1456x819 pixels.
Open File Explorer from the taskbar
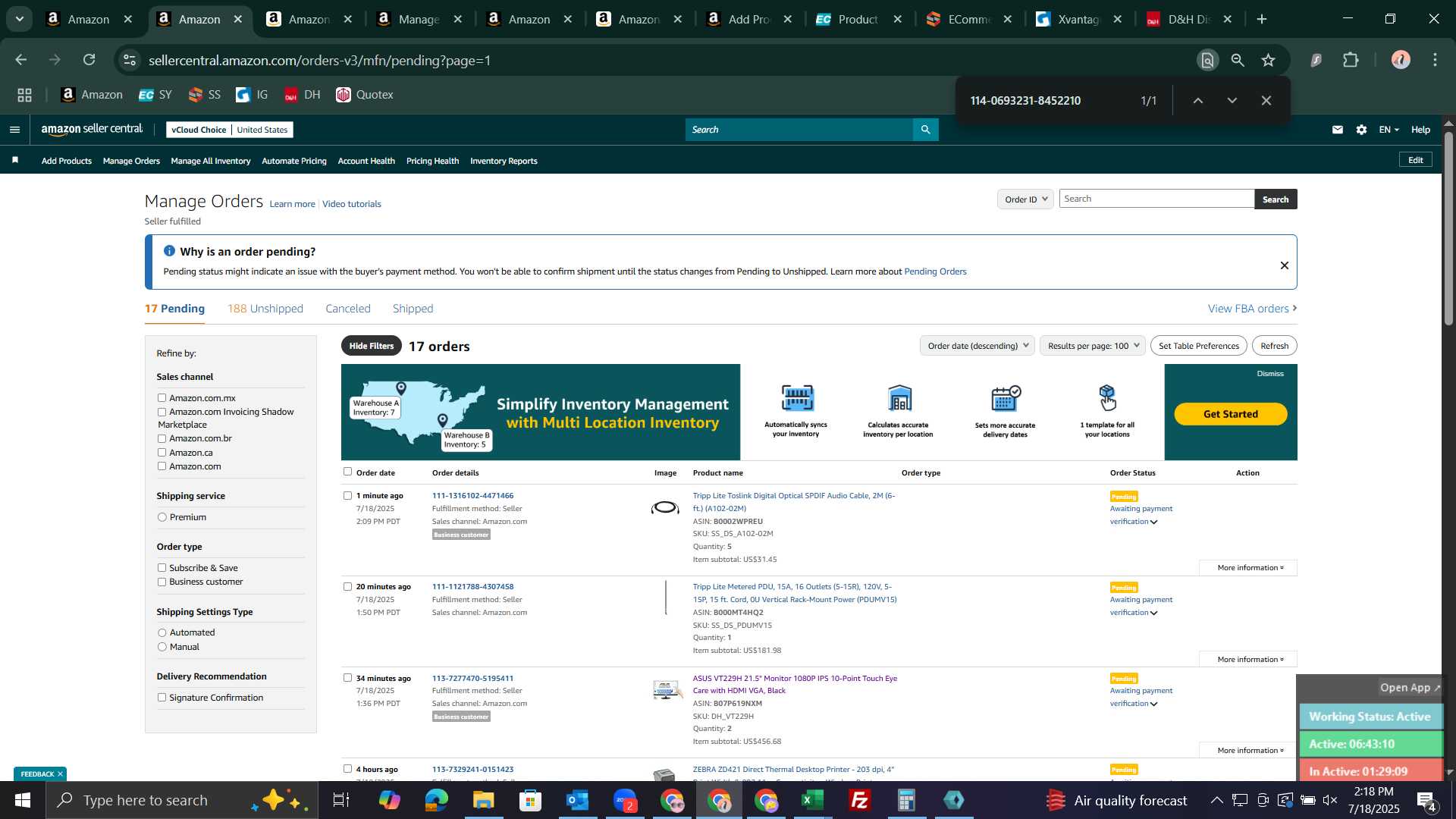click(484, 800)
